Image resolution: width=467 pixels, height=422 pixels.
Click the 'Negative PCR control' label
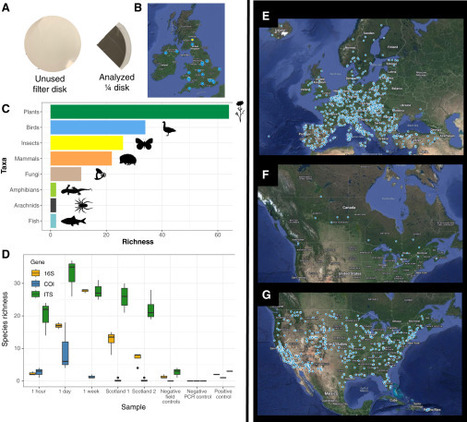click(197, 394)
